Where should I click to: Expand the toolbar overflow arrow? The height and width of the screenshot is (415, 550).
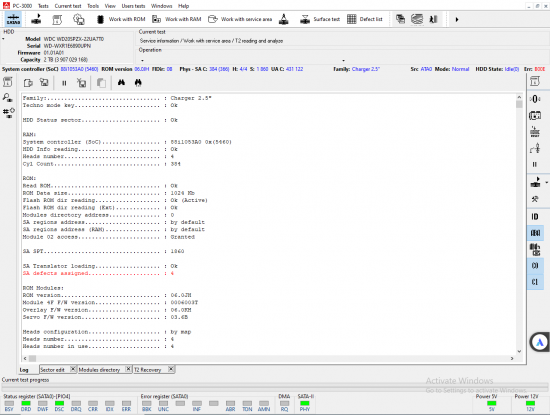click(457, 19)
